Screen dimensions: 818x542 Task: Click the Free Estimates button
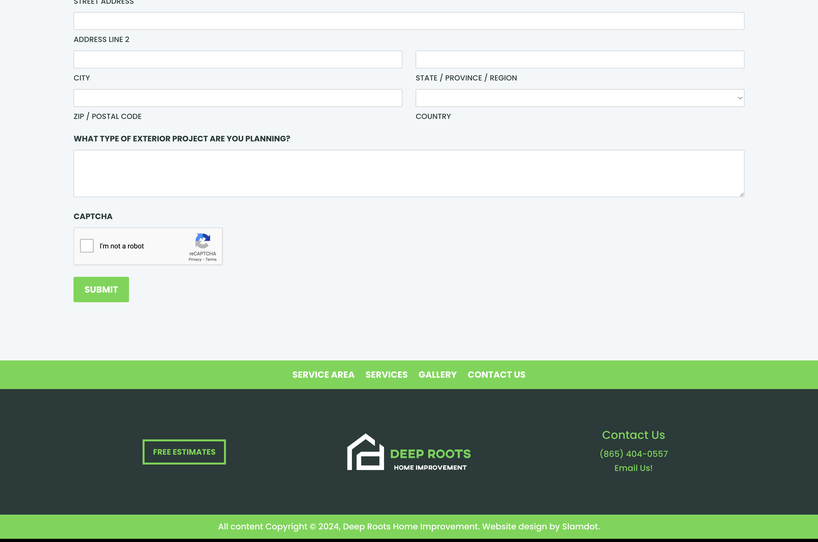point(184,452)
